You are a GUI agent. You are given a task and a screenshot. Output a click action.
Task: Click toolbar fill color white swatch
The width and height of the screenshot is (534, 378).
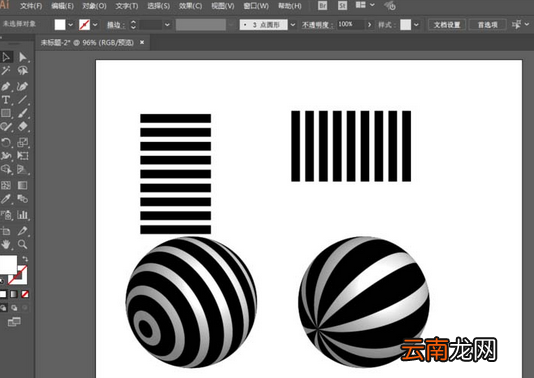coord(8,264)
